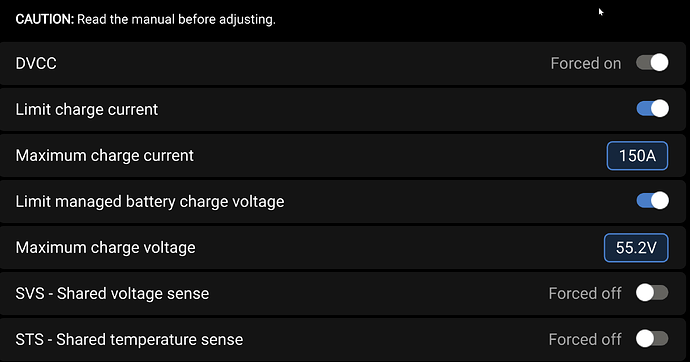The height and width of the screenshot is (362, 690).
Task: Disable the Limit charge current switch
Action: click(652, 109)
